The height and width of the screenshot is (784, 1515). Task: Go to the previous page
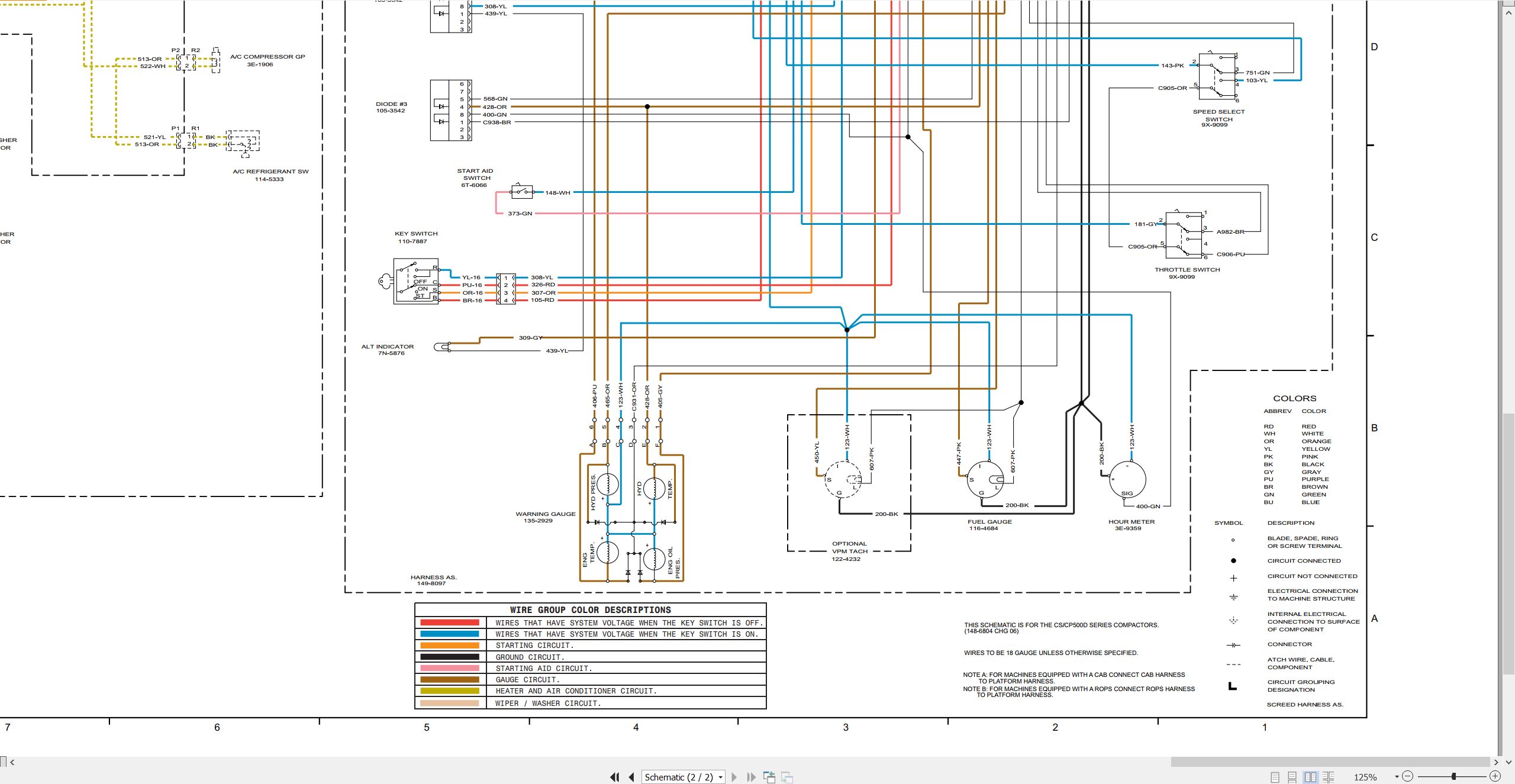pos(631,777)
